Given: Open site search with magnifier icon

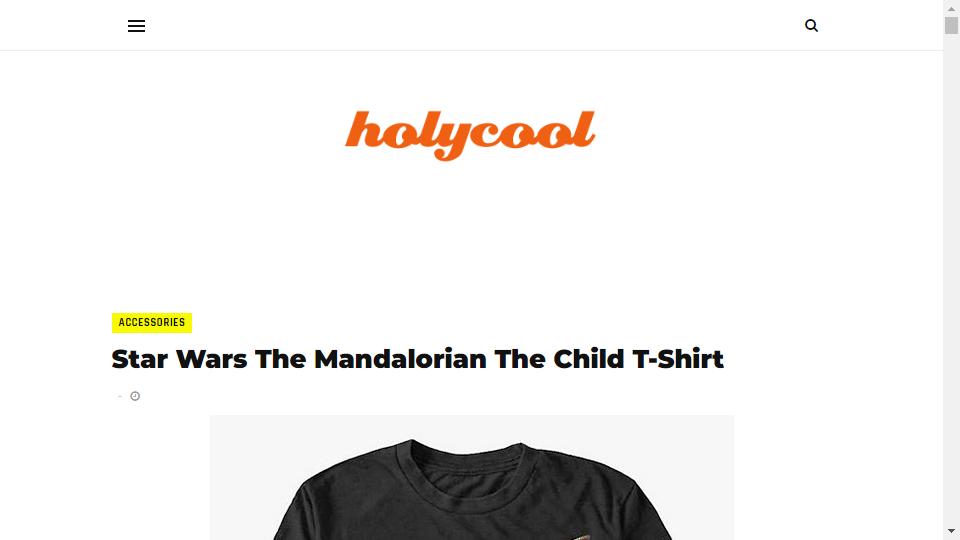Looking at the screenshot, I should [x=811, y=25].
